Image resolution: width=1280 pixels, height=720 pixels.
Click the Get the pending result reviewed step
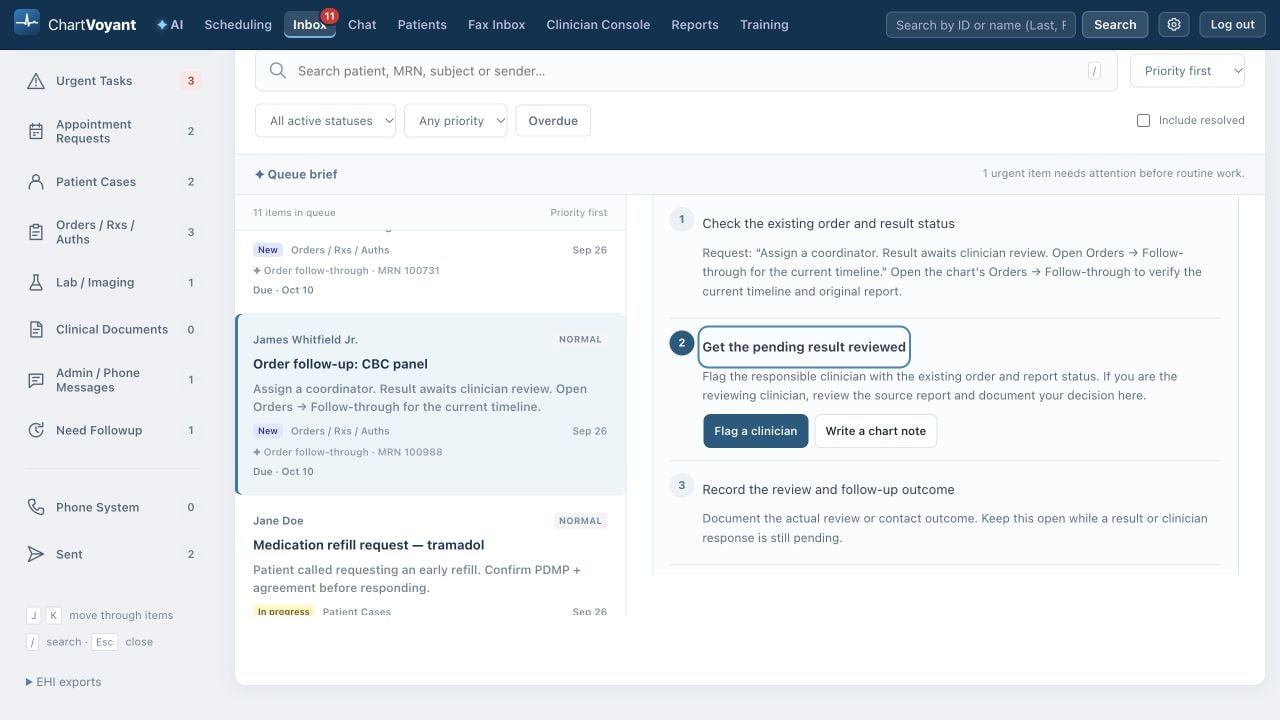tap(804, 347)
